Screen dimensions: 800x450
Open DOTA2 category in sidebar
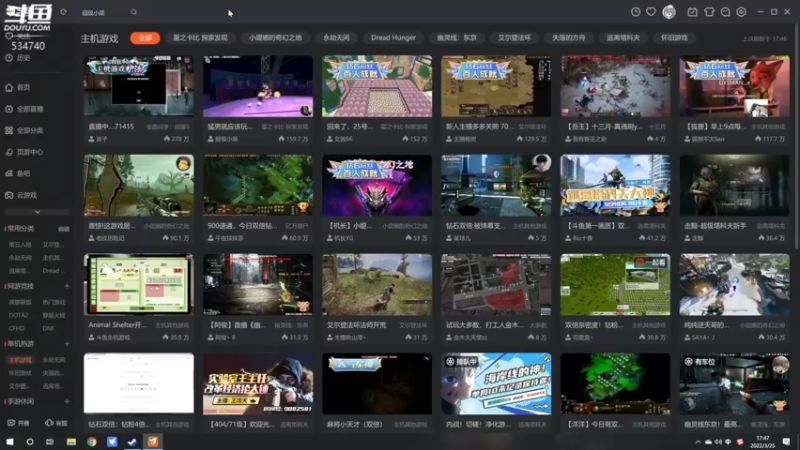click(x=18, y=315)
